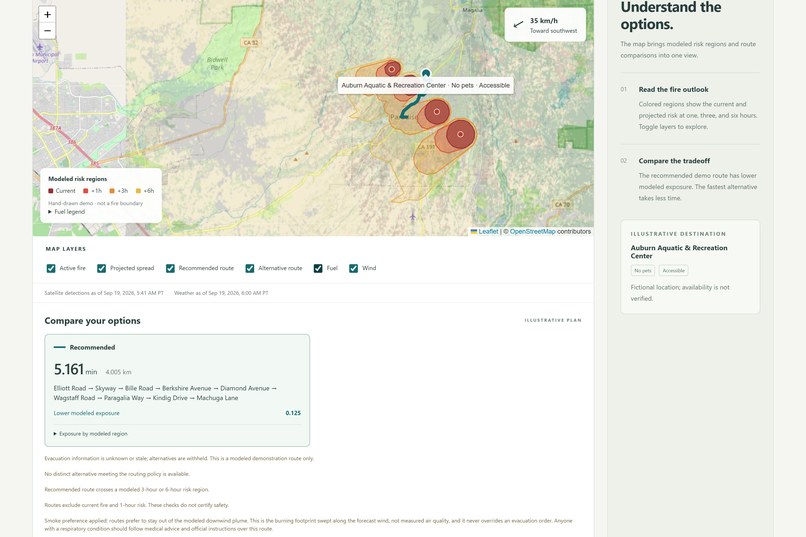Click the southernmost fire marker near CA 191
This screenshot has height=537, width=806.
click(x=460, y=134)
